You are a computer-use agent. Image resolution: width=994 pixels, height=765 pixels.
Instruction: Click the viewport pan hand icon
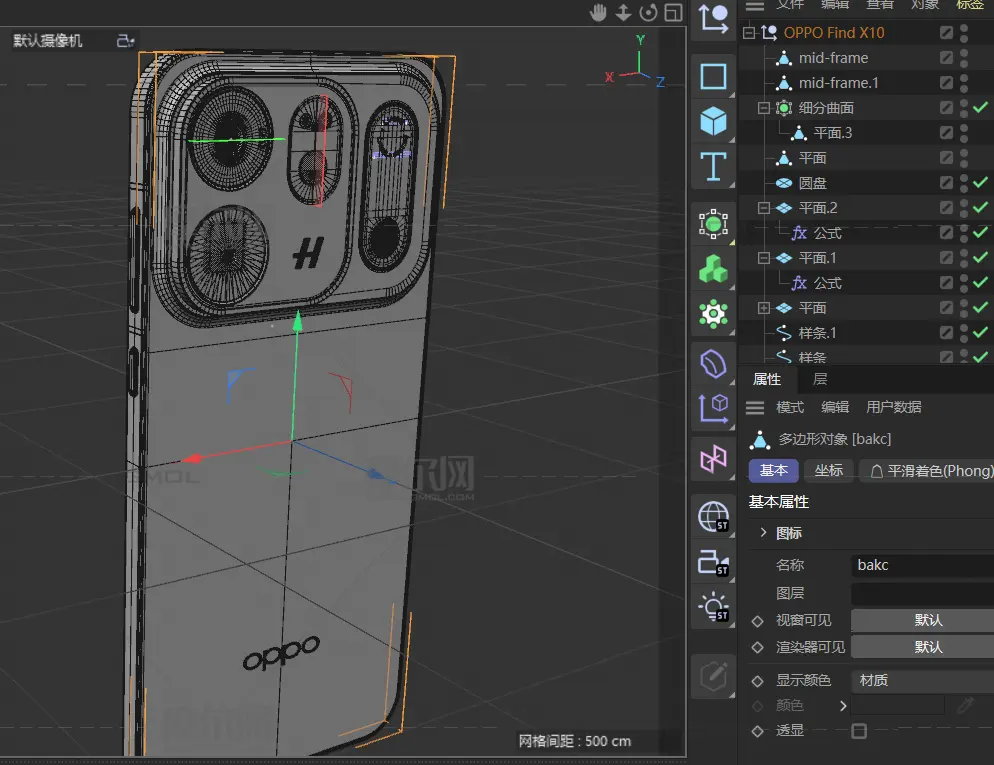coord(598,13)
